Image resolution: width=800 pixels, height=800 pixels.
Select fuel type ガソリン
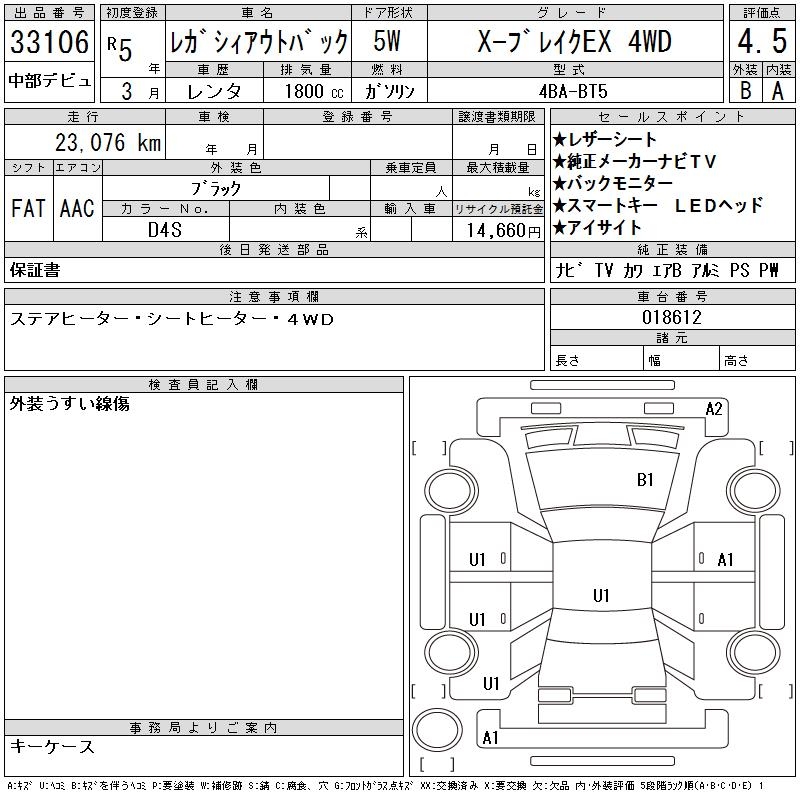tap(389, 91)
